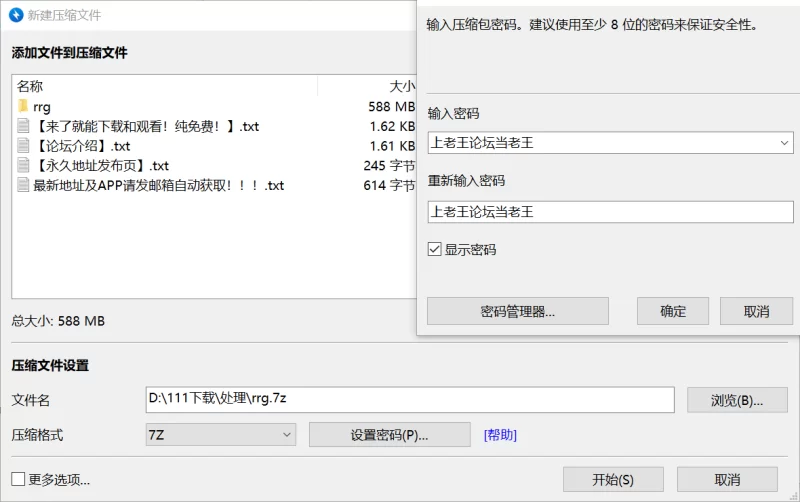Click 浏览(B) to browse location
The width and height of the screenshot is (800, 502).
click(x=736, y=400)
